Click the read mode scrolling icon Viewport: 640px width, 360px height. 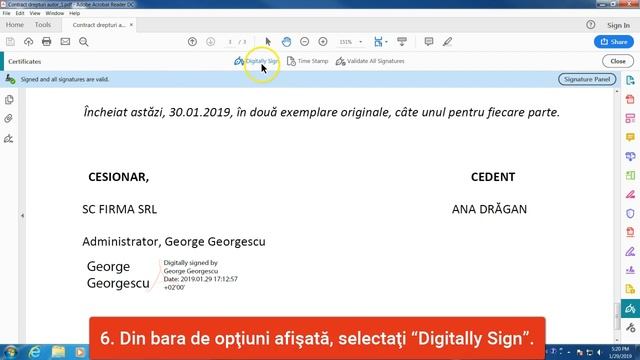(402, 42)
